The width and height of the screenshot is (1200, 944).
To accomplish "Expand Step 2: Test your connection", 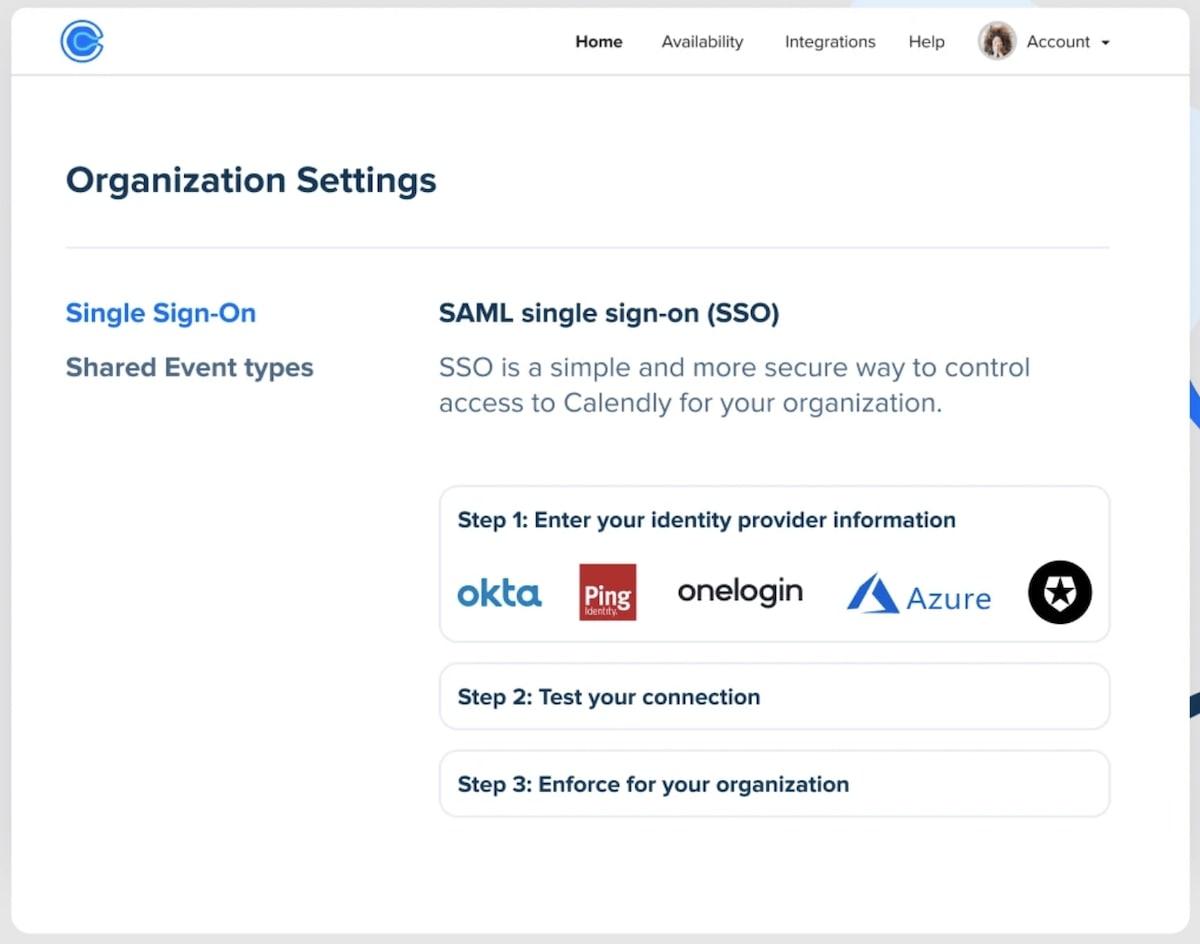I will [x=774, y=697].
